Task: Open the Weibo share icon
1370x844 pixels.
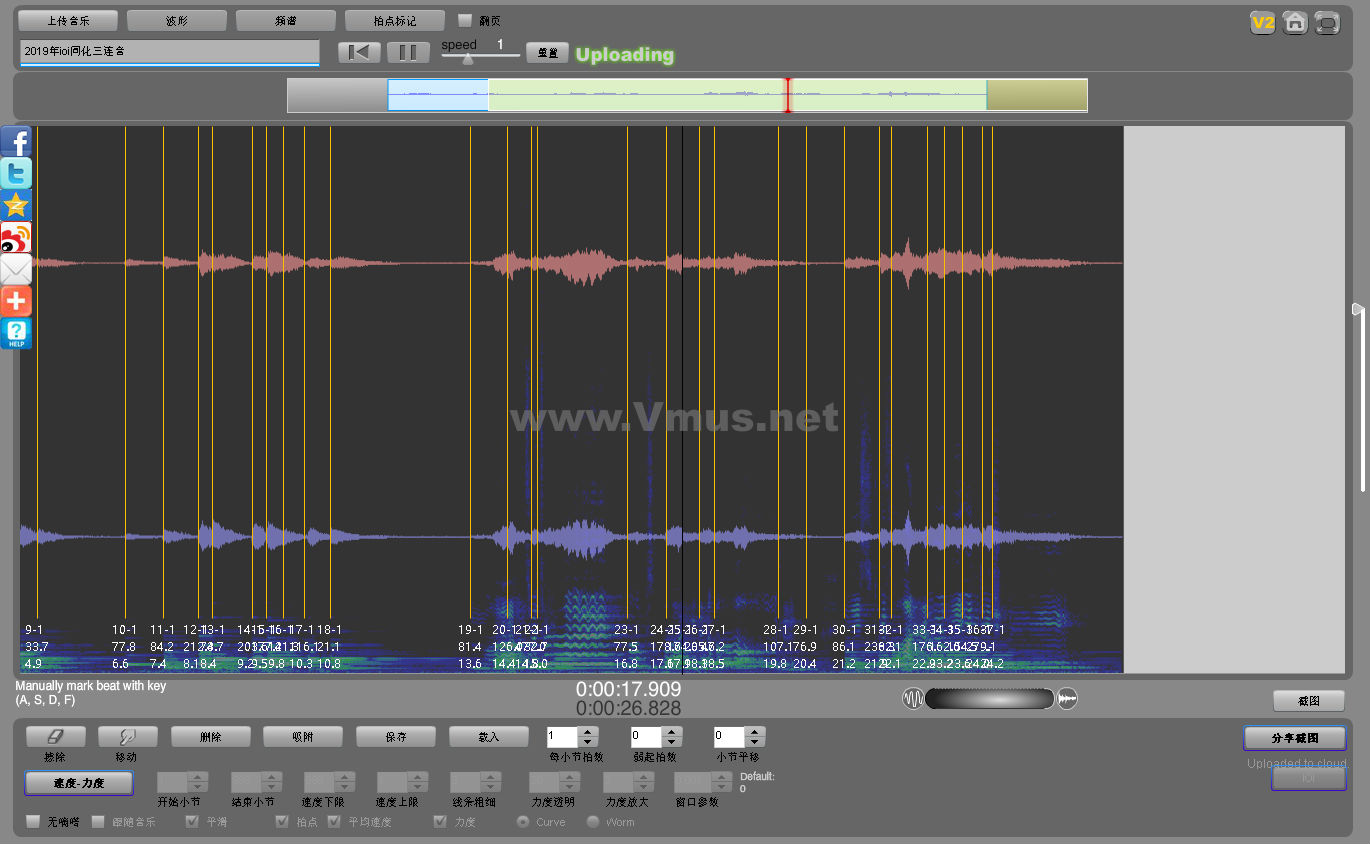Action: point(16,238)
